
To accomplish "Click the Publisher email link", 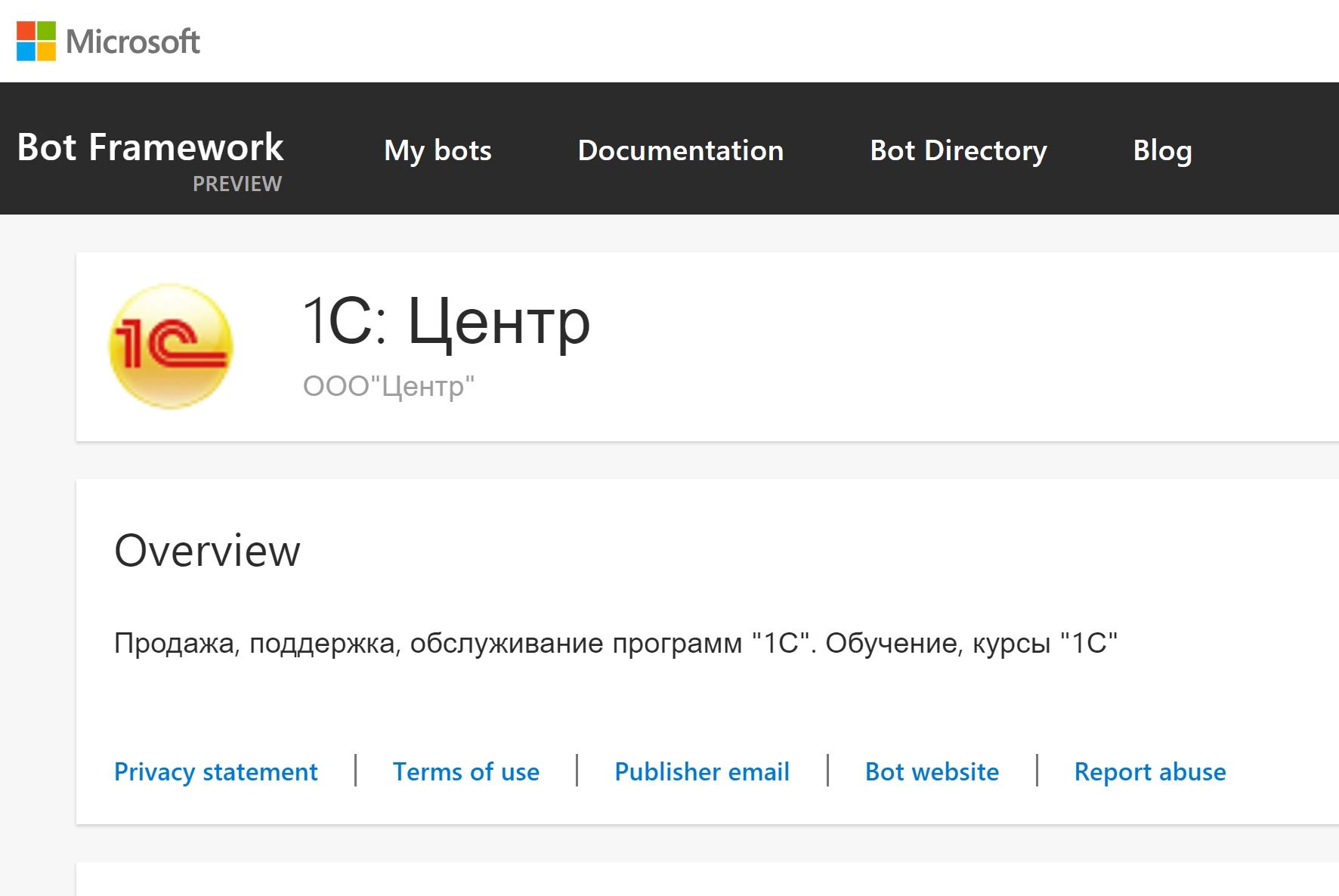I will click(x=702, y=771).
